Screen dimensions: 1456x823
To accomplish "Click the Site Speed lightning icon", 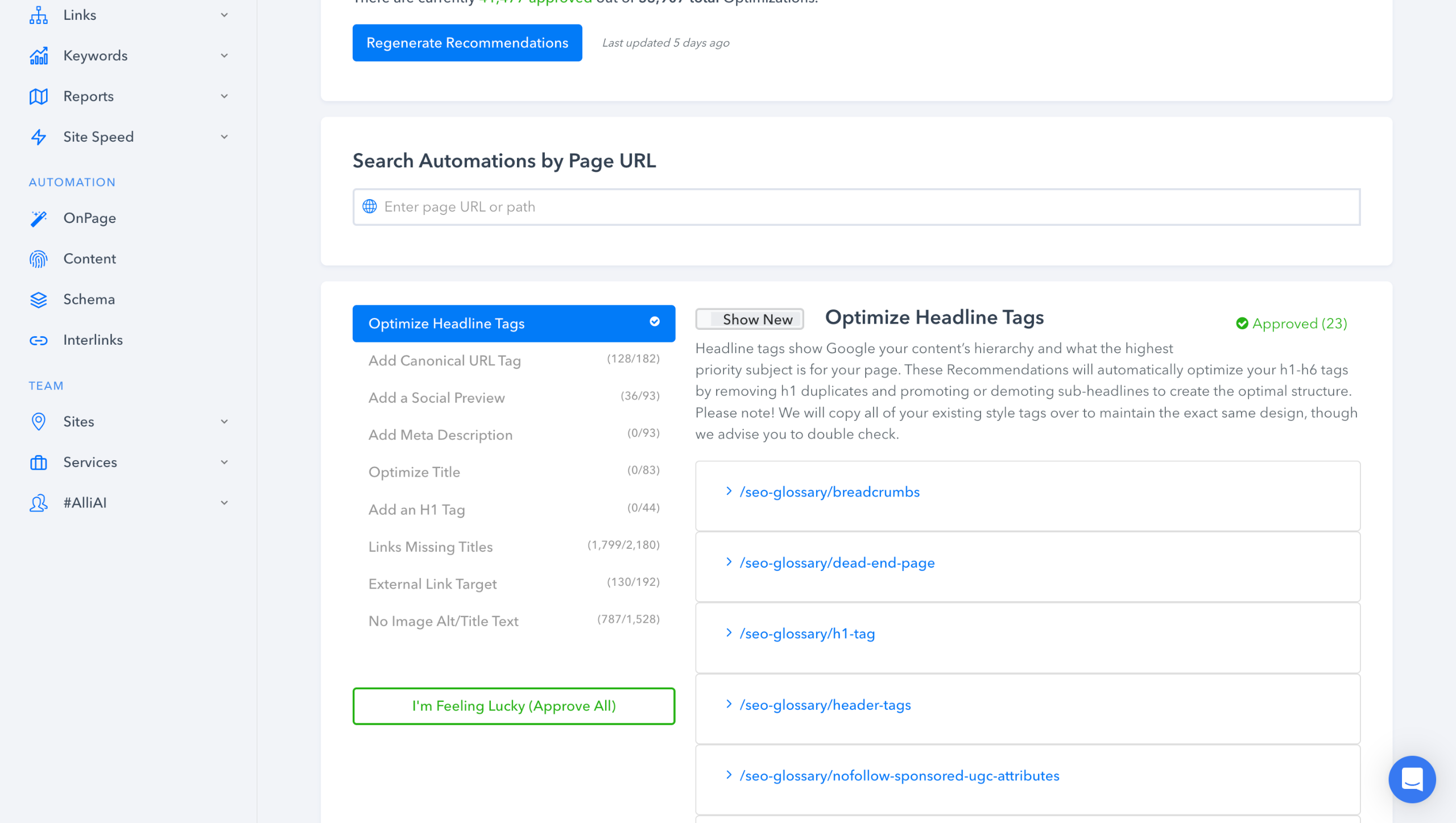I will [38, 137].
